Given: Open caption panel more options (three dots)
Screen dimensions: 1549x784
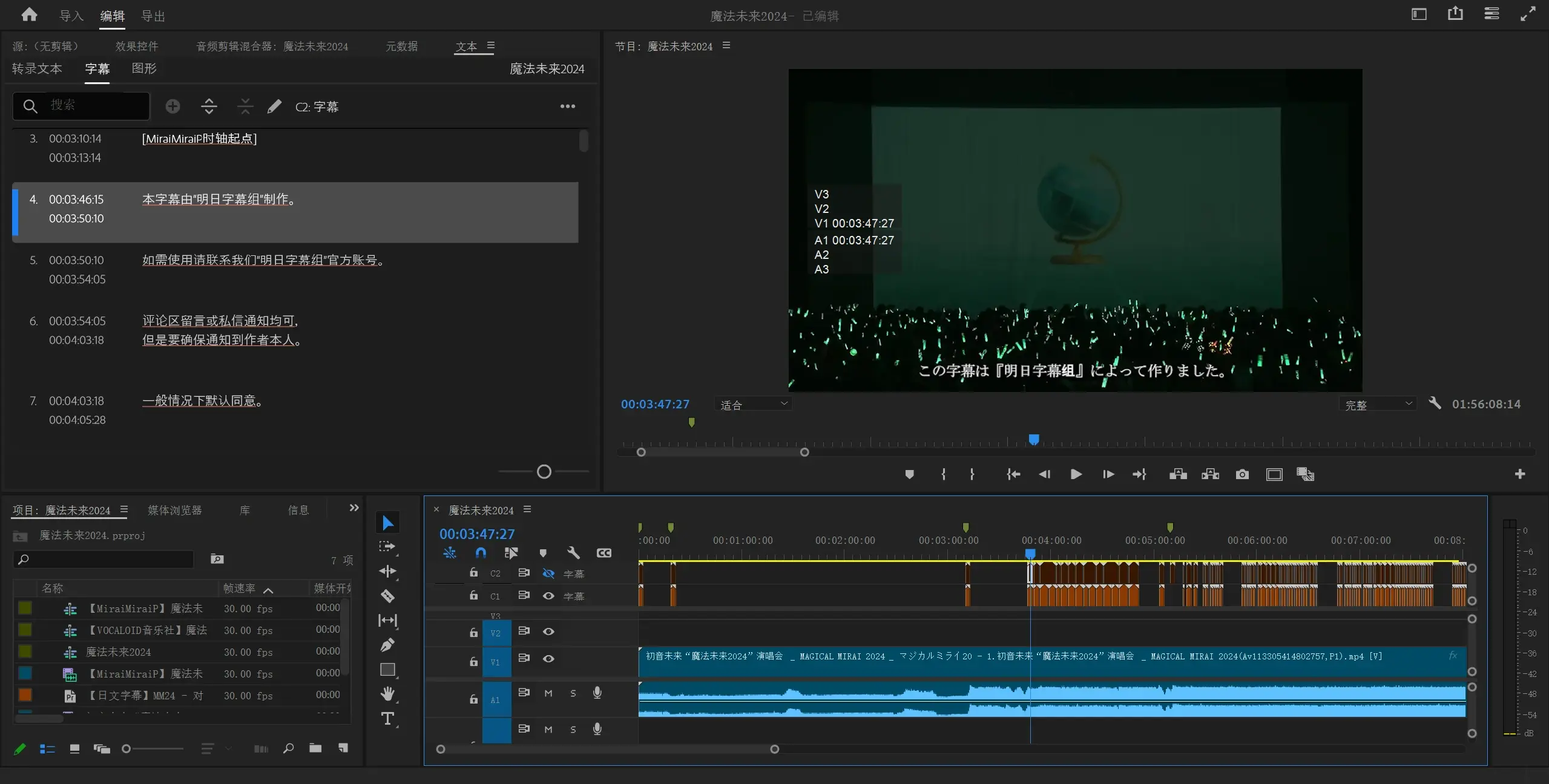Looking at the screenshot, I should pyautogui.click(x=567, y=106).
